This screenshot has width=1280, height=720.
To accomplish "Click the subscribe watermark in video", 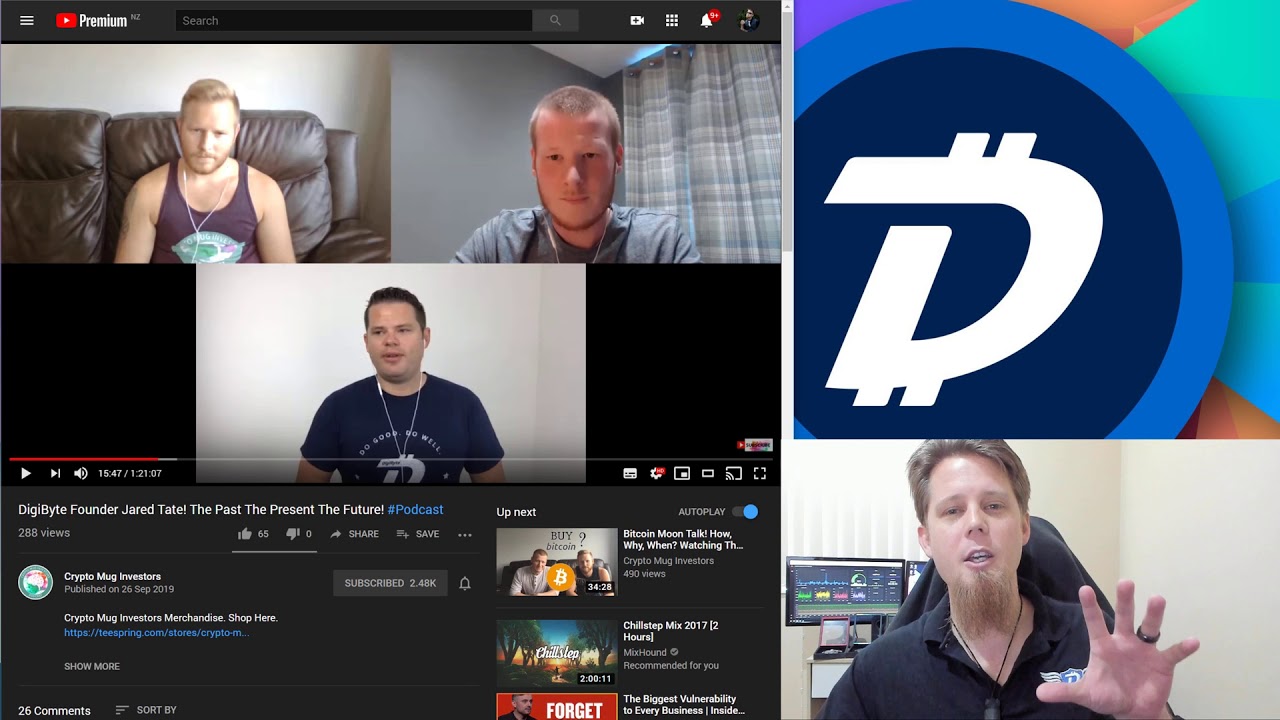I will pos(755,445).
